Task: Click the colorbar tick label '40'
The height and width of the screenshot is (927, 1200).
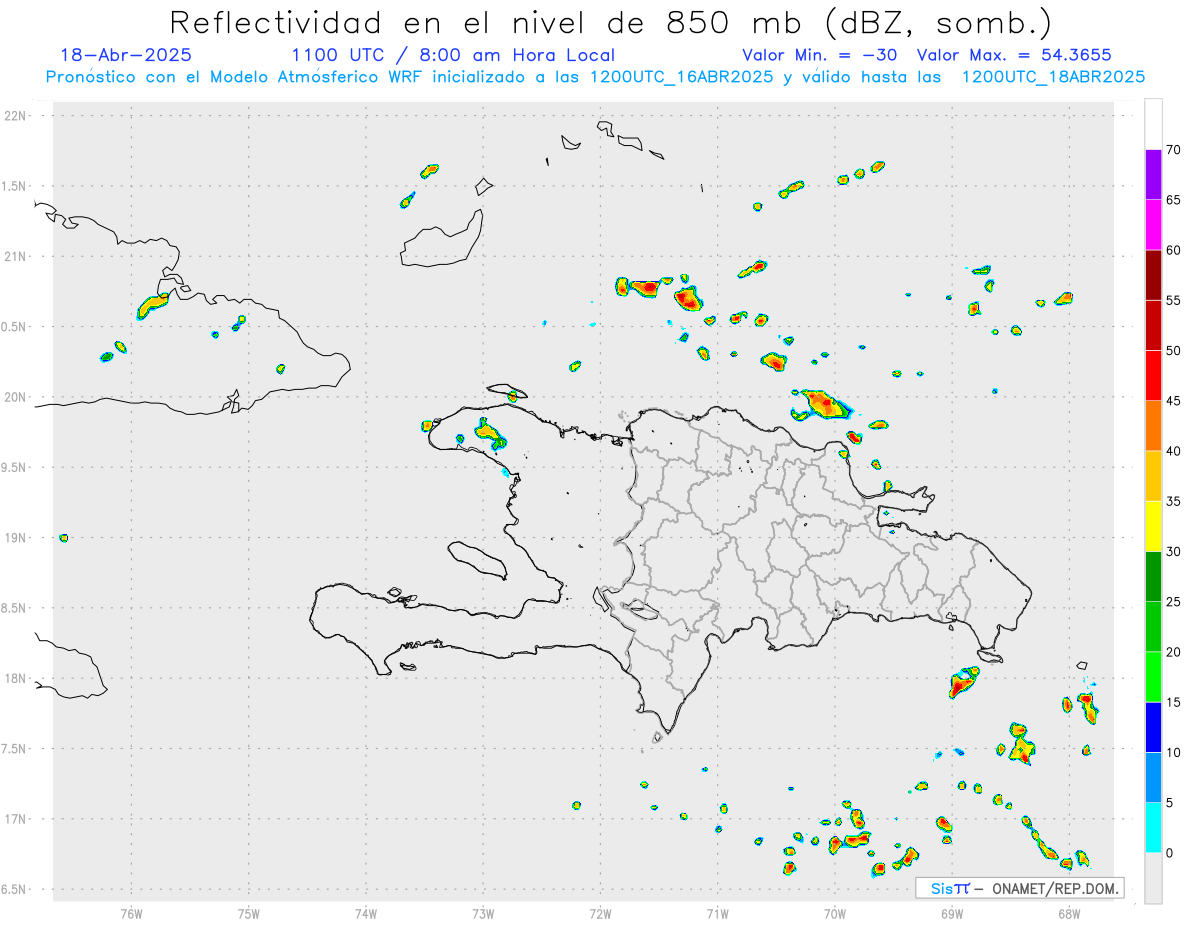Action: (1174, 451)
